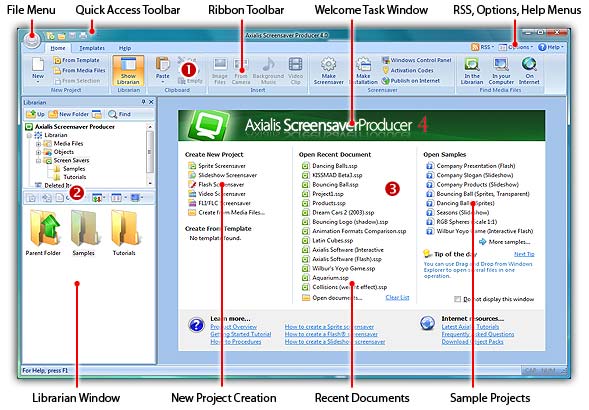Switch to the Templates ribbon tab
Image resolution: width=589 pixels, height=410 pixels.
coord(92,48)
